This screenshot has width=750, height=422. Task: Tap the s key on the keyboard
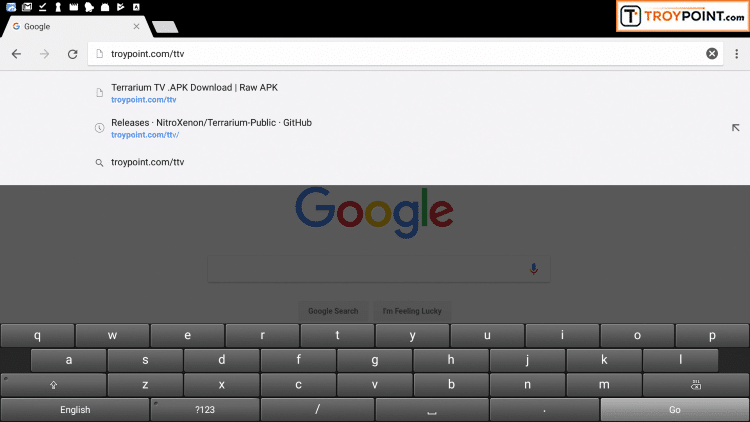point(145,360)
